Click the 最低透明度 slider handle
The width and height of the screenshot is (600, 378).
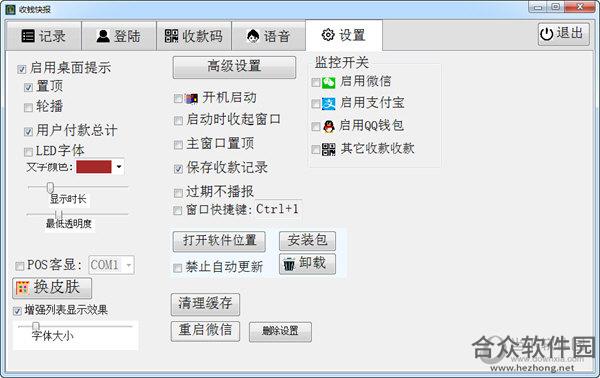59,215
